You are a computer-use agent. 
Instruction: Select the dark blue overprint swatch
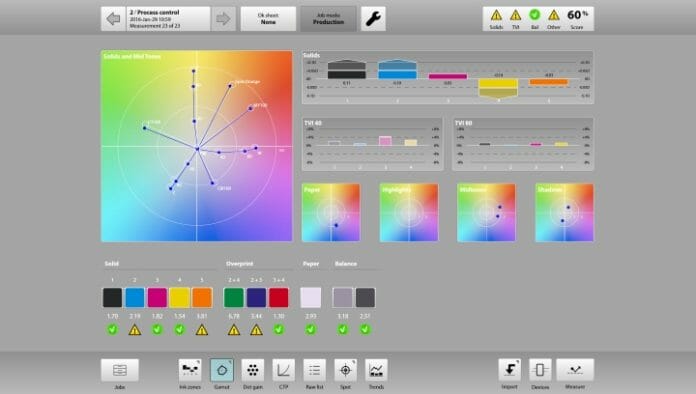pos(256,297)
